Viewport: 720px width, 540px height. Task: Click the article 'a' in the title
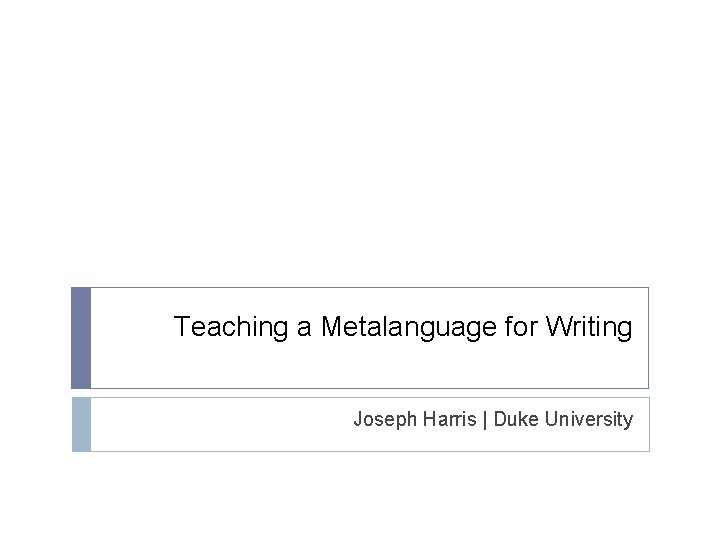click(306, 327)
